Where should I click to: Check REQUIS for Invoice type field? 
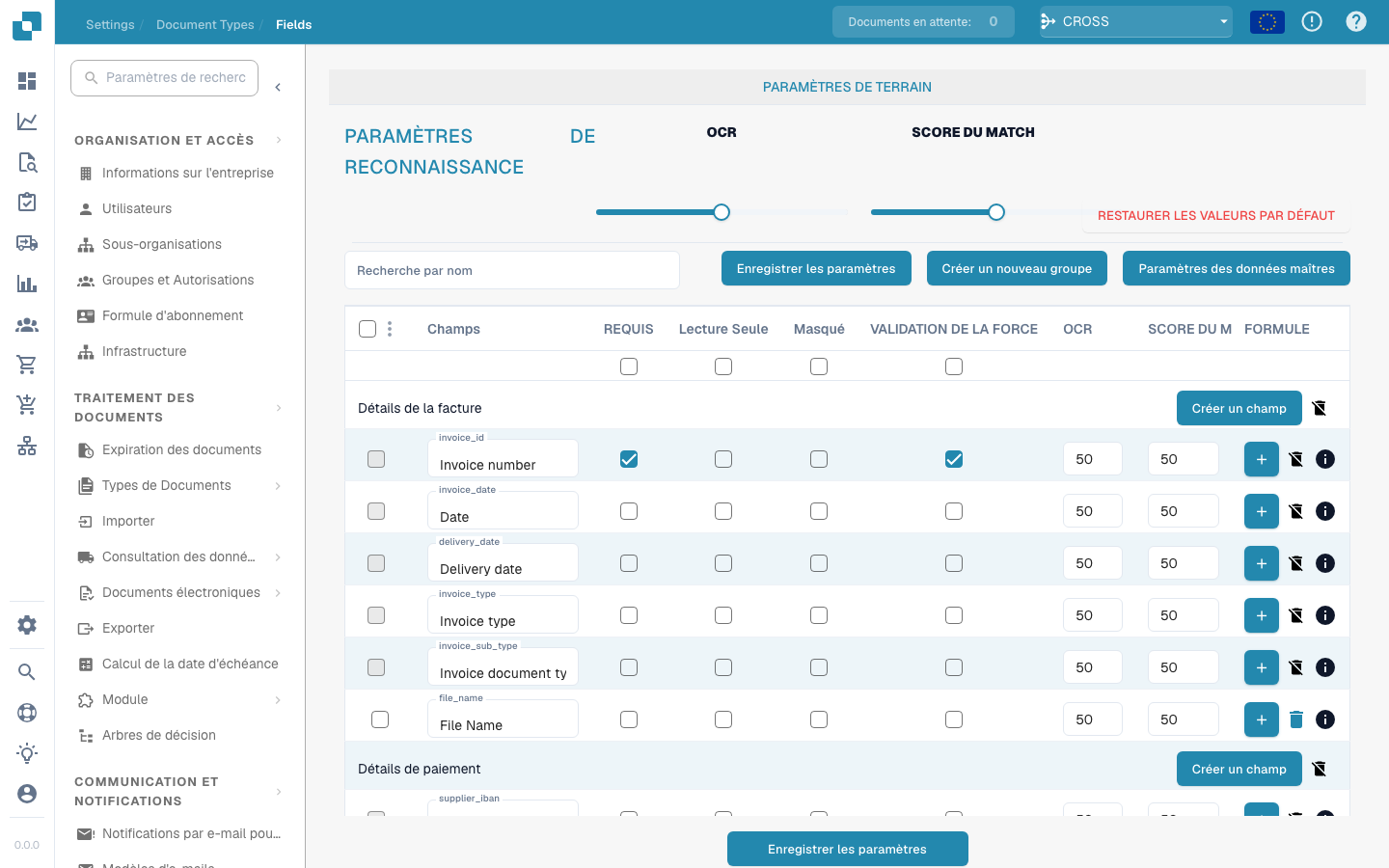[x=629, y=615]
